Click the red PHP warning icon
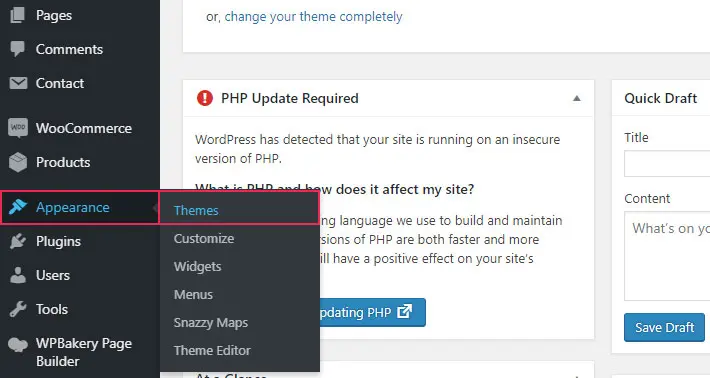 pos(205,98)
